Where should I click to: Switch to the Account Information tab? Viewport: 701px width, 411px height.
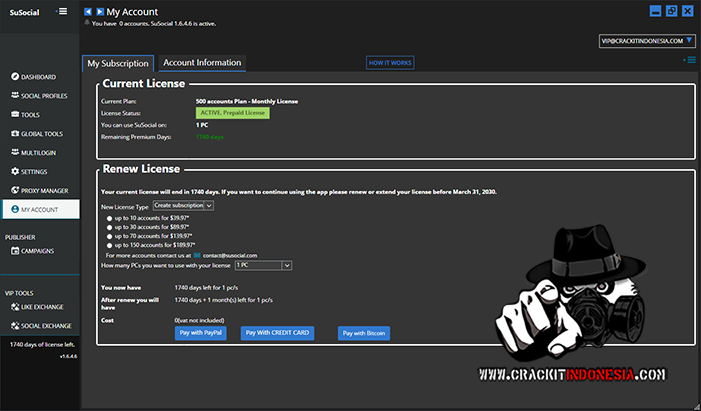202,63
